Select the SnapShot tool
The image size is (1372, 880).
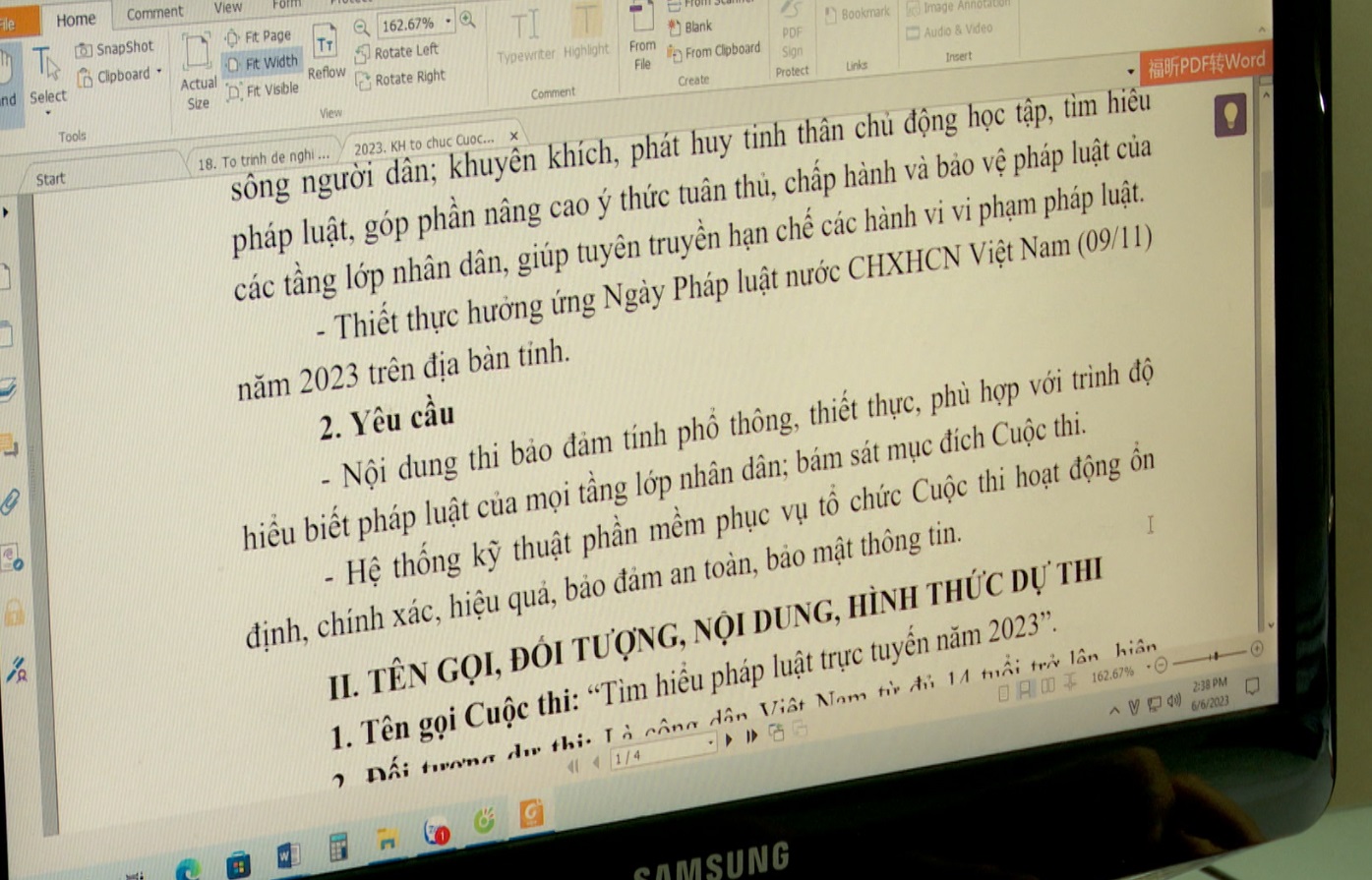[116, 48]
